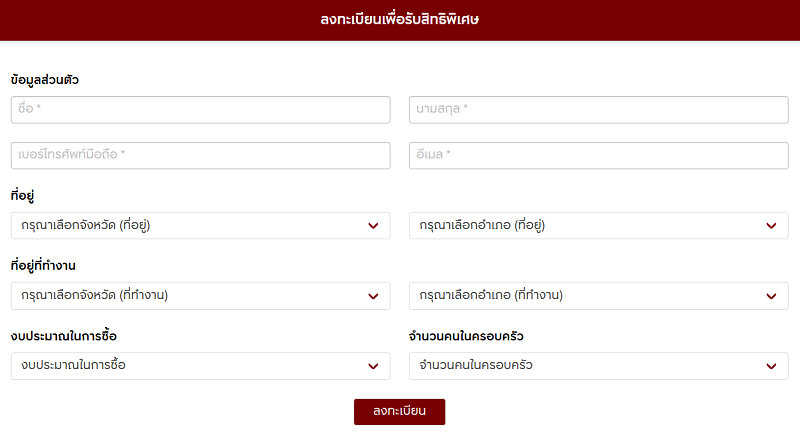Screen dimensions: 800x439
Task: Focus the เบอร์โทรศัพท์มือถือ phone number field
Action: pyautogui.click(x=200, y=155)
